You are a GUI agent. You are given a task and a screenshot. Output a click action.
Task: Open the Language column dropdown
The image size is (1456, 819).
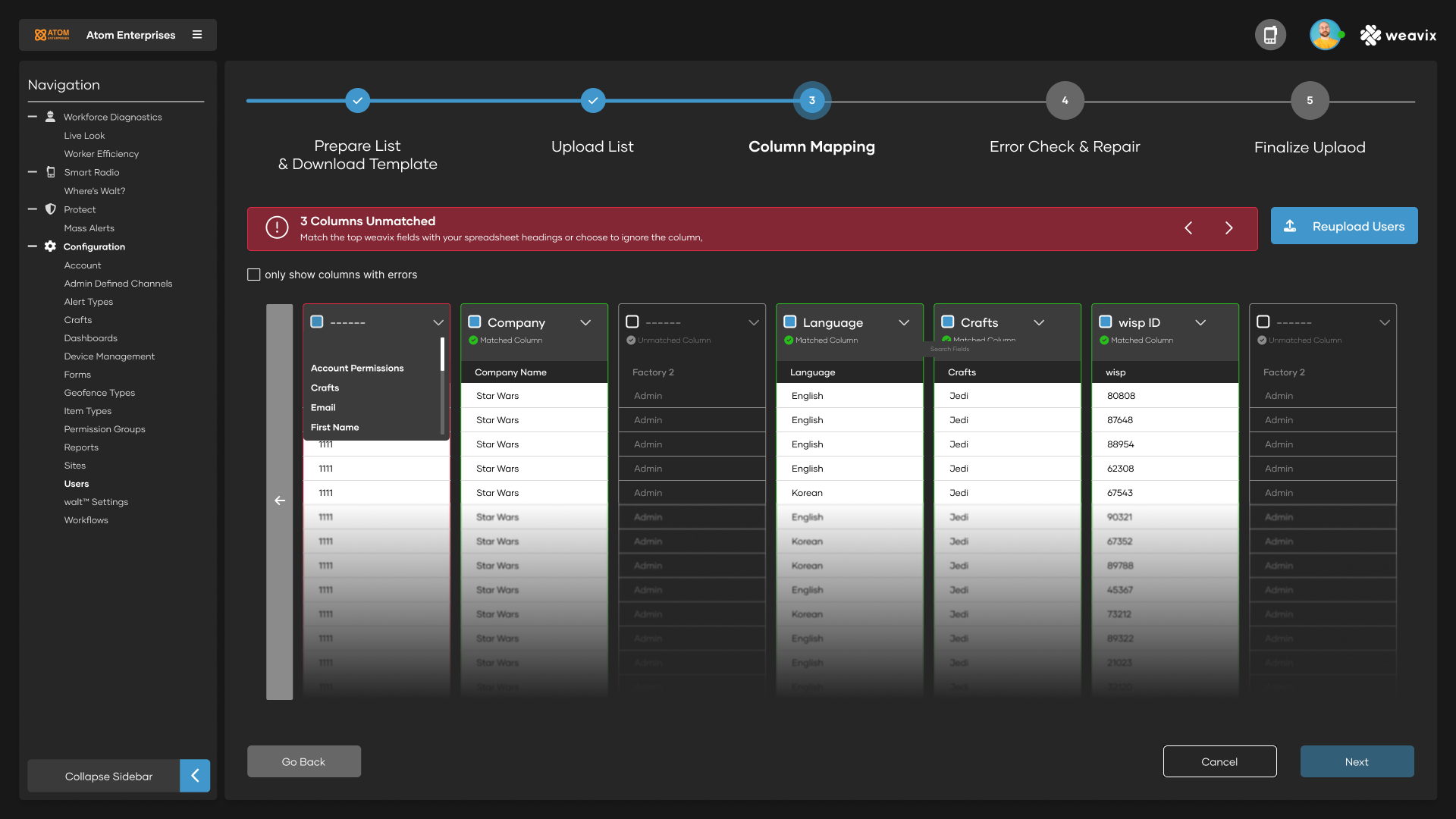(904, 322)
